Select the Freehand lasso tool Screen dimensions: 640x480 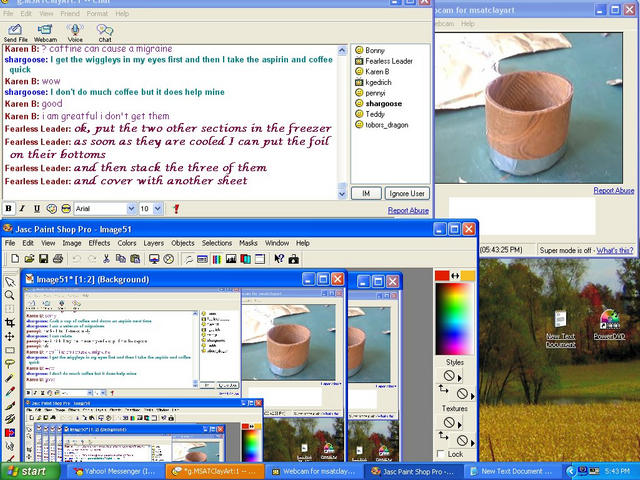click(x=9, y=364)
